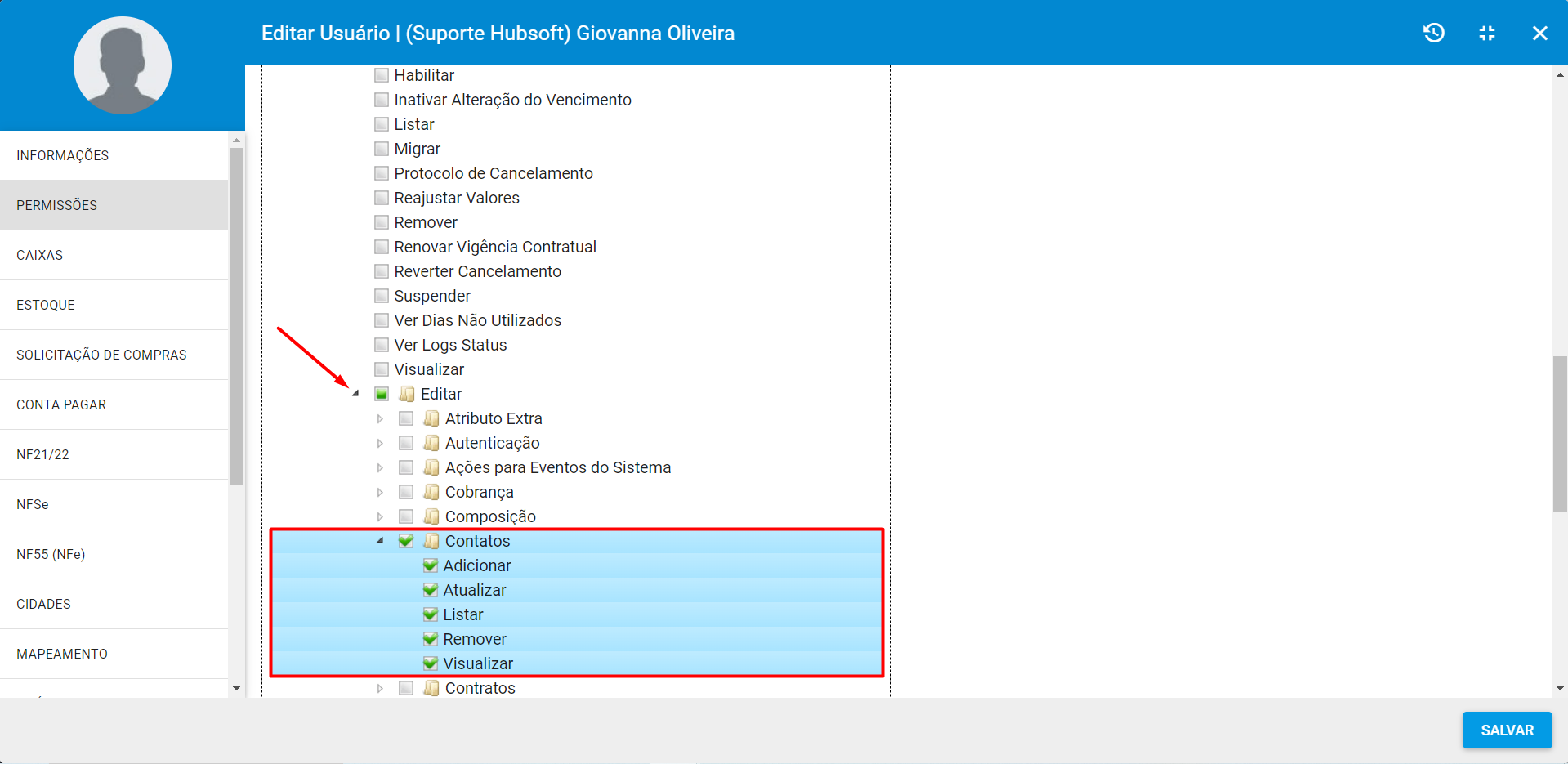1568x764 pixels.
Task: Click the permissions panel scroll up arrow
Action: click(x=1560, y=74)
